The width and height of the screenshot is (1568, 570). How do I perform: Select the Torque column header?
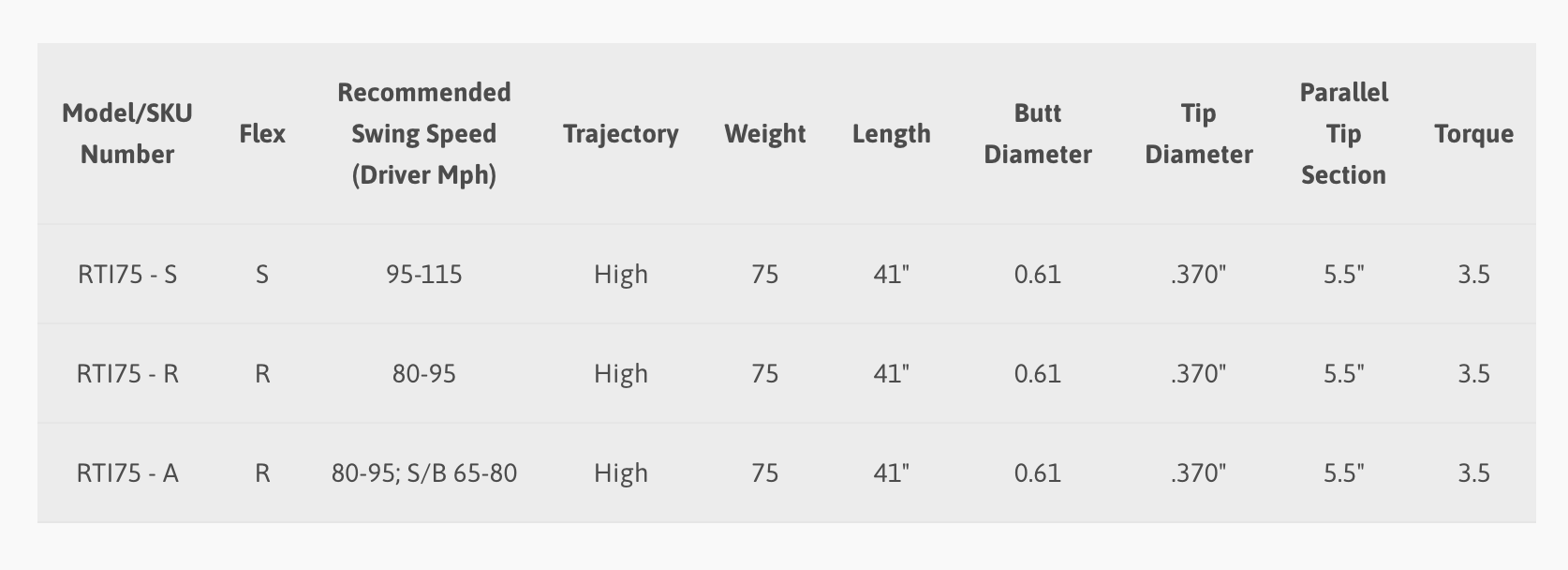pyautogui.click(x=1474, y=133)
